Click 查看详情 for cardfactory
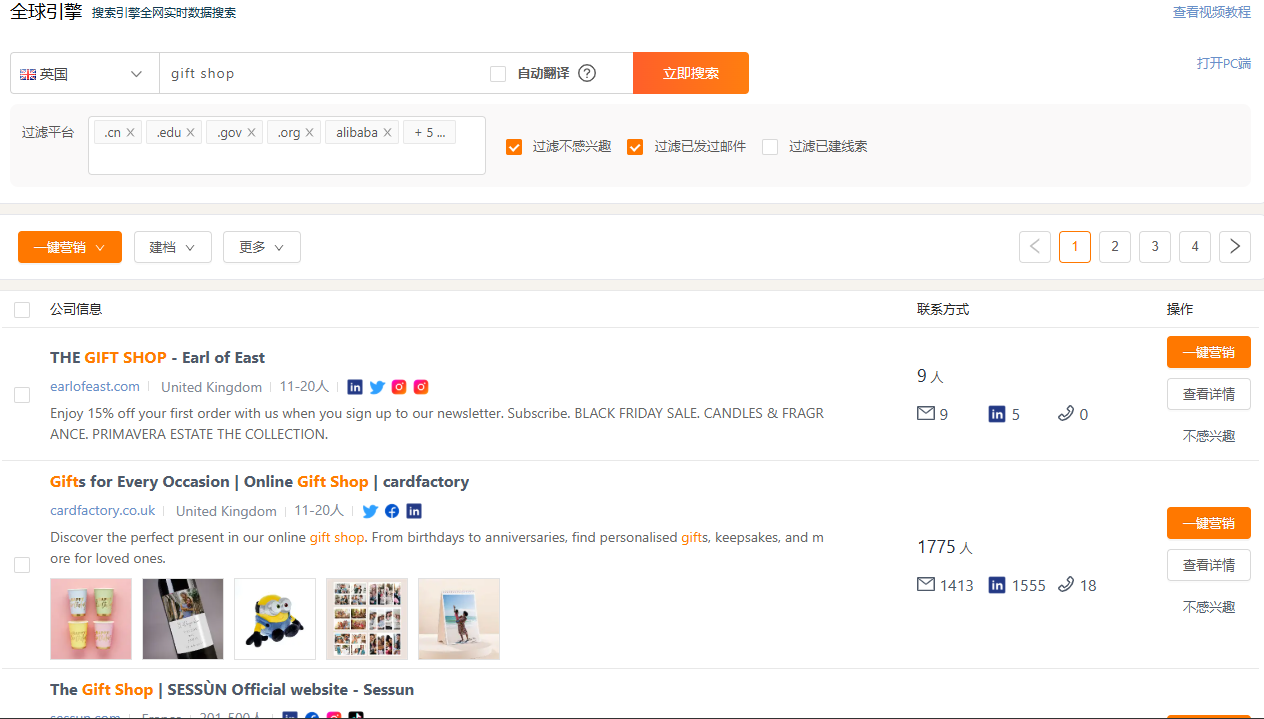The image size is (1264, 719). [x=1209, y=565]
